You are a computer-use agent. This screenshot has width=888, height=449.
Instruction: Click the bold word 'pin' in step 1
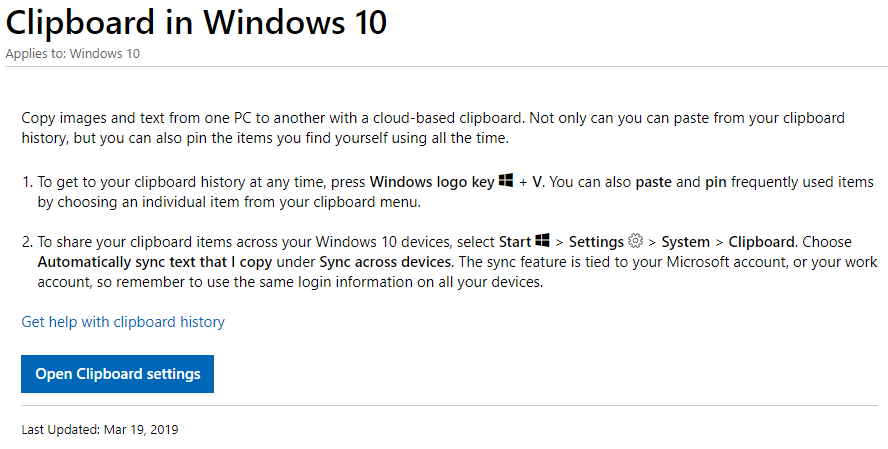click(716, 182)
